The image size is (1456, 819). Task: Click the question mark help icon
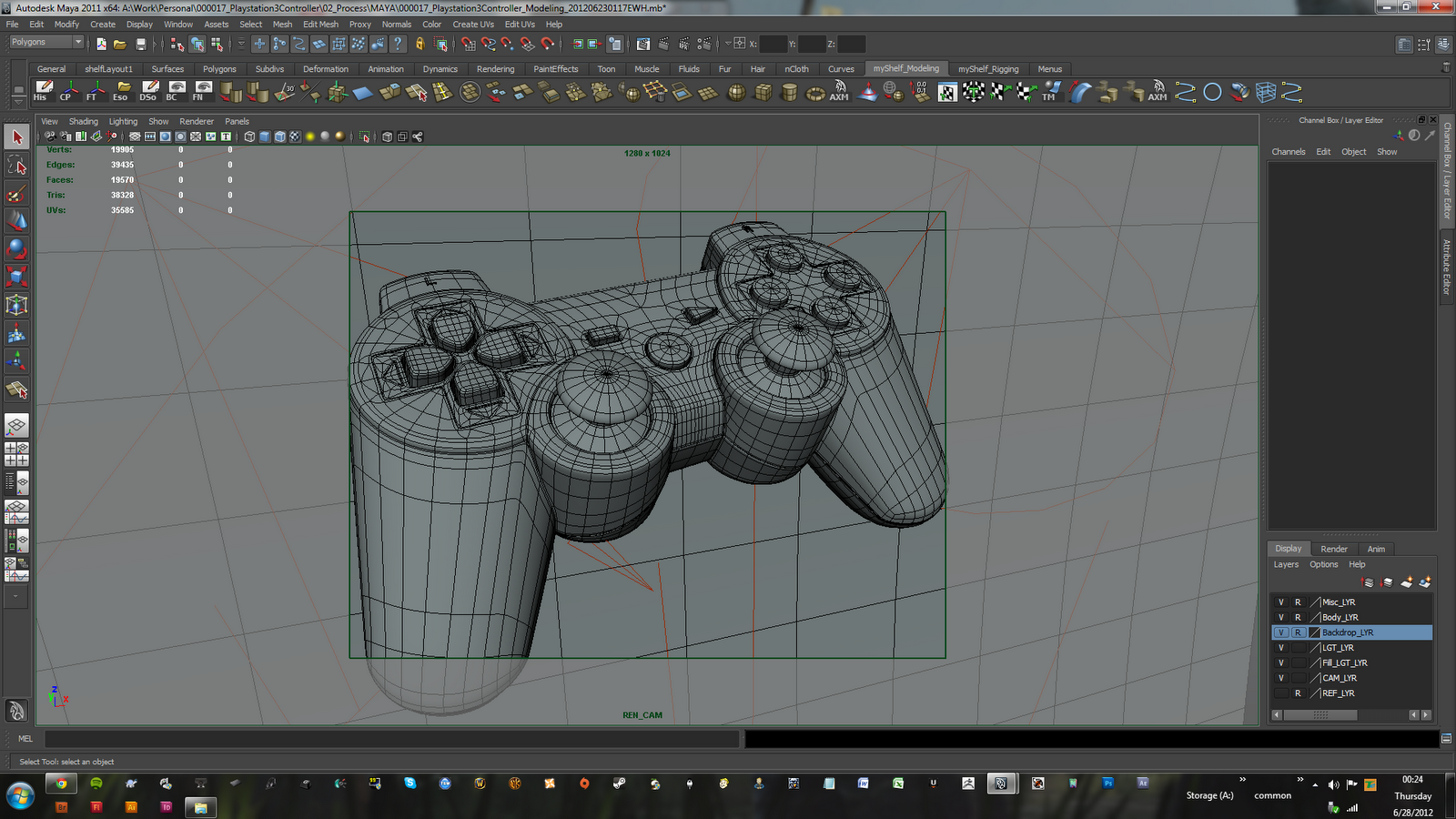pyautogui.click(x=398, y=44)
